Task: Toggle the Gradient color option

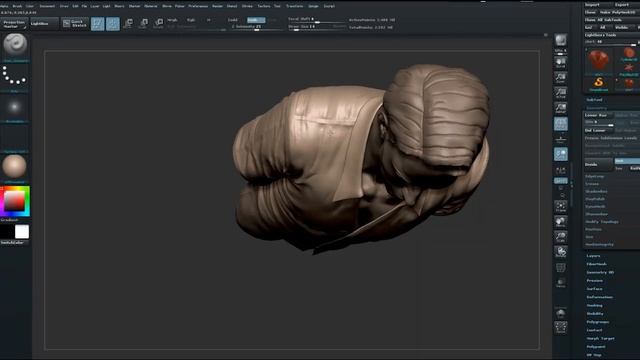Action: click(10, 220)
